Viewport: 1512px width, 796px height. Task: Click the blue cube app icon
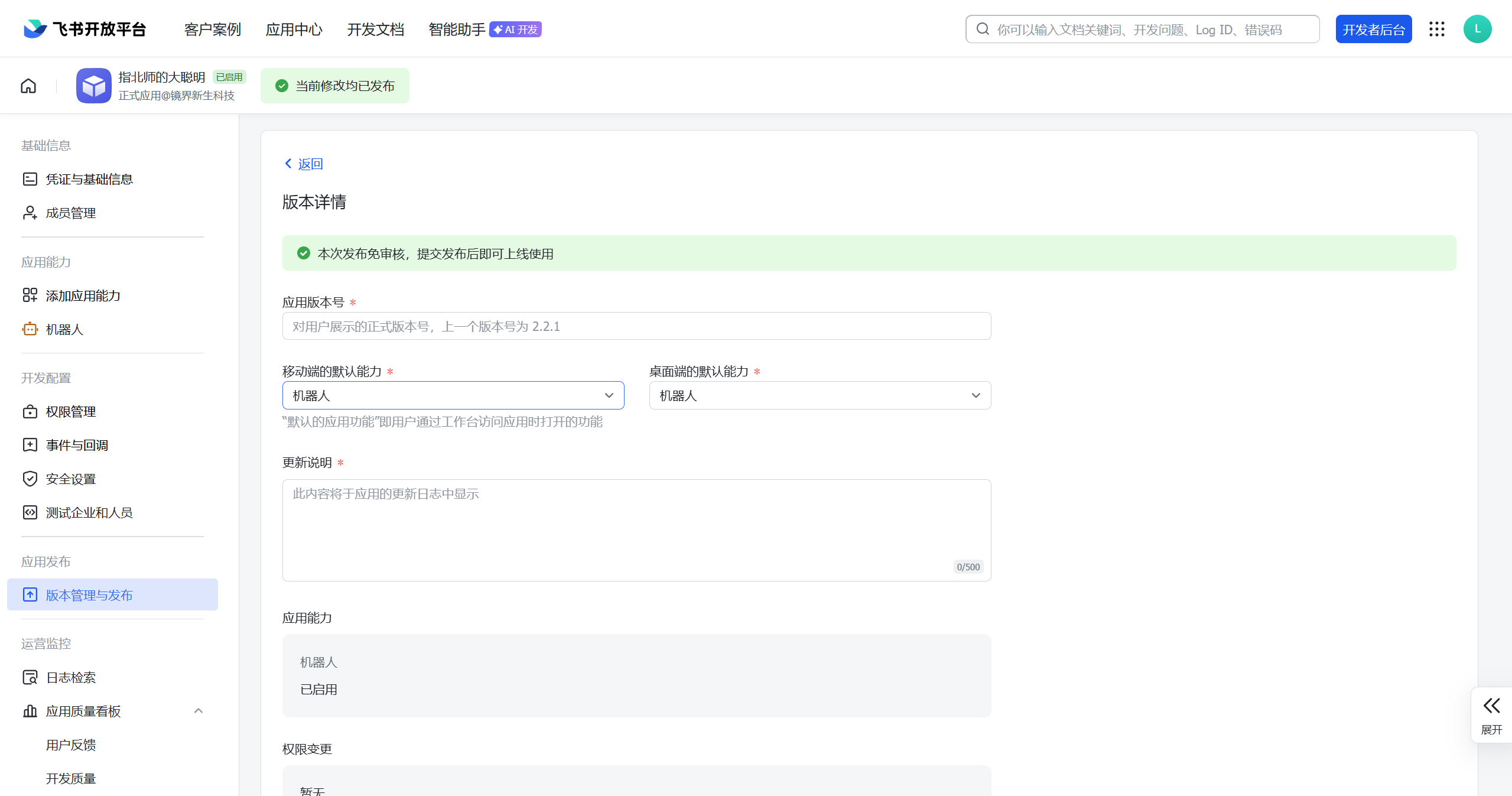94,86
